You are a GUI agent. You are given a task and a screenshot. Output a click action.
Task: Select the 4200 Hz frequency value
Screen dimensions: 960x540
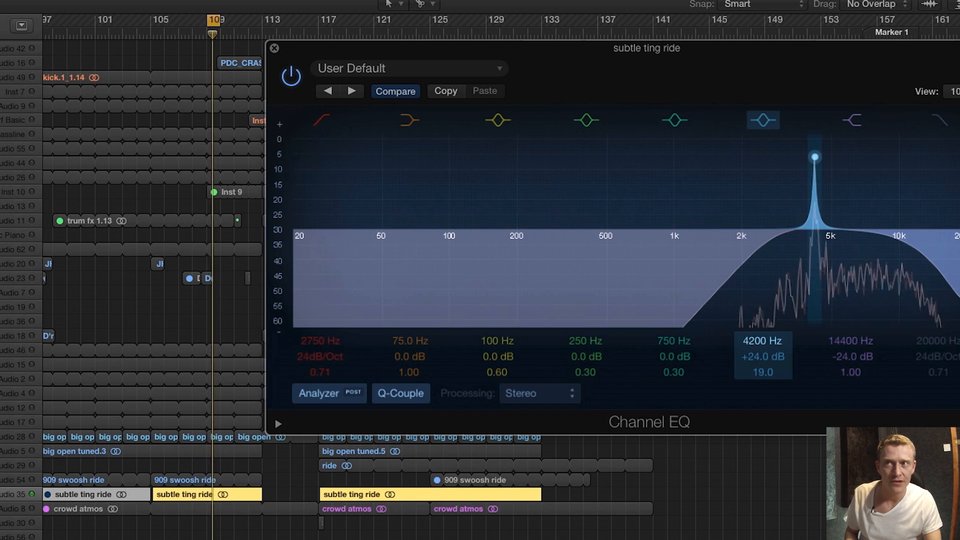point(762,340)
